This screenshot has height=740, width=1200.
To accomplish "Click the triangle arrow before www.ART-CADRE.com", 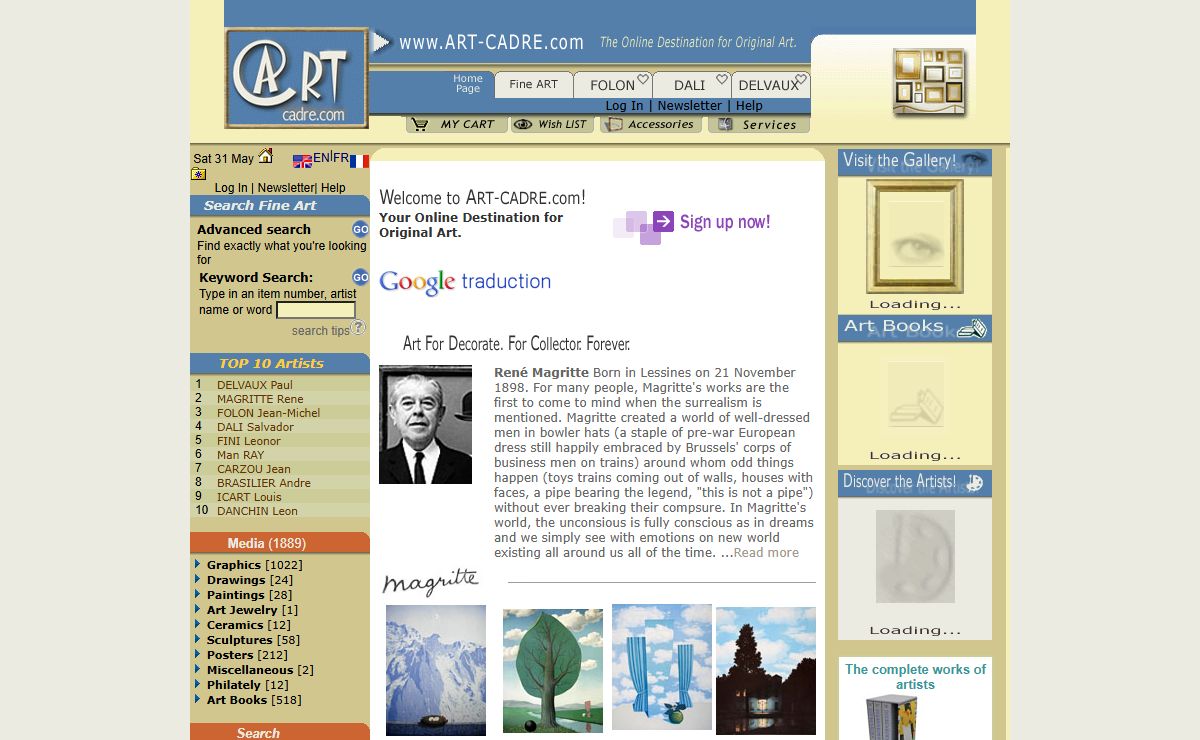I will click(x=381, y=42).
